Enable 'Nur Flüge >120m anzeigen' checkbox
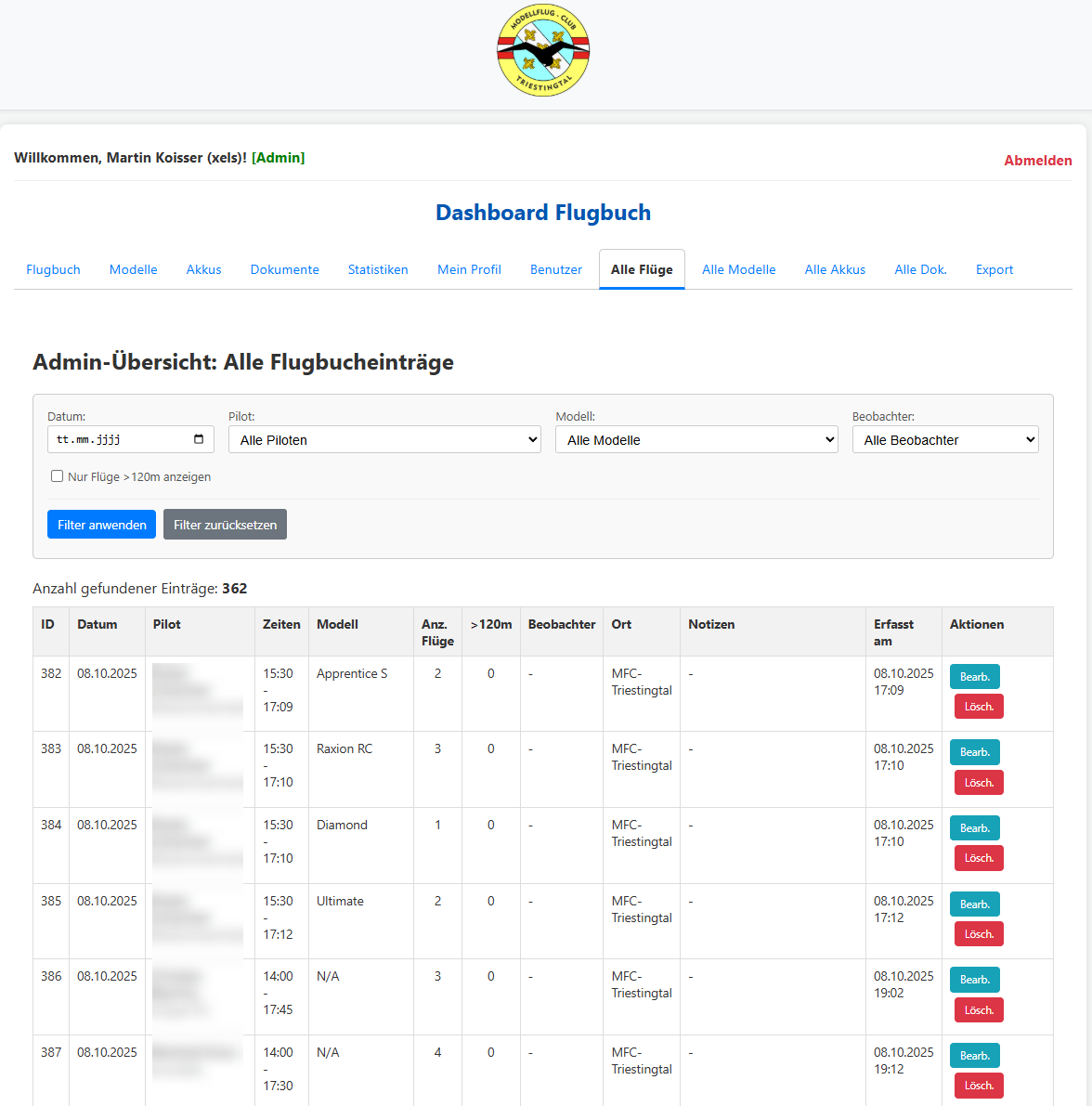The height and width of the screenshot is (1106, 1092). (58, 476)
